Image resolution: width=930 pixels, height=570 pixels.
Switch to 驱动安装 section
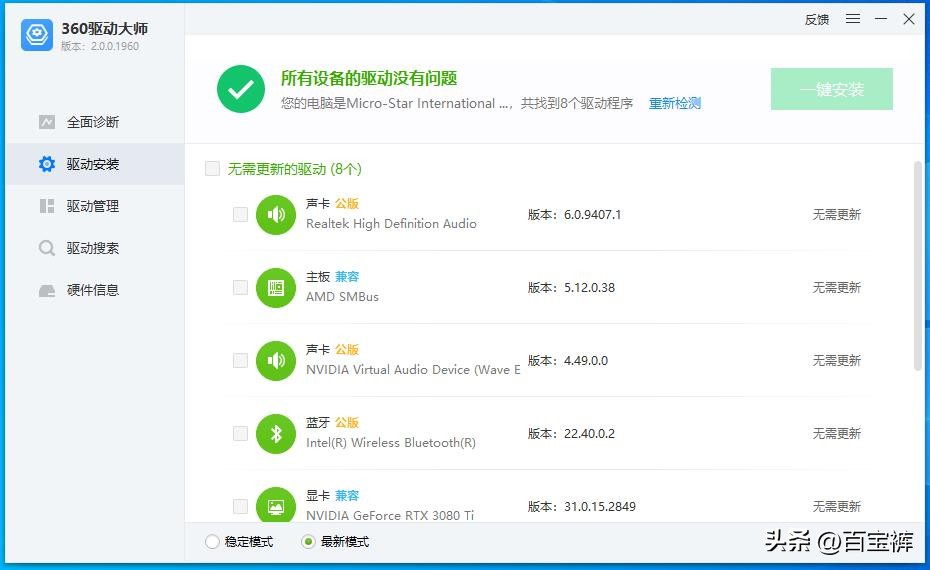[95, 164]
